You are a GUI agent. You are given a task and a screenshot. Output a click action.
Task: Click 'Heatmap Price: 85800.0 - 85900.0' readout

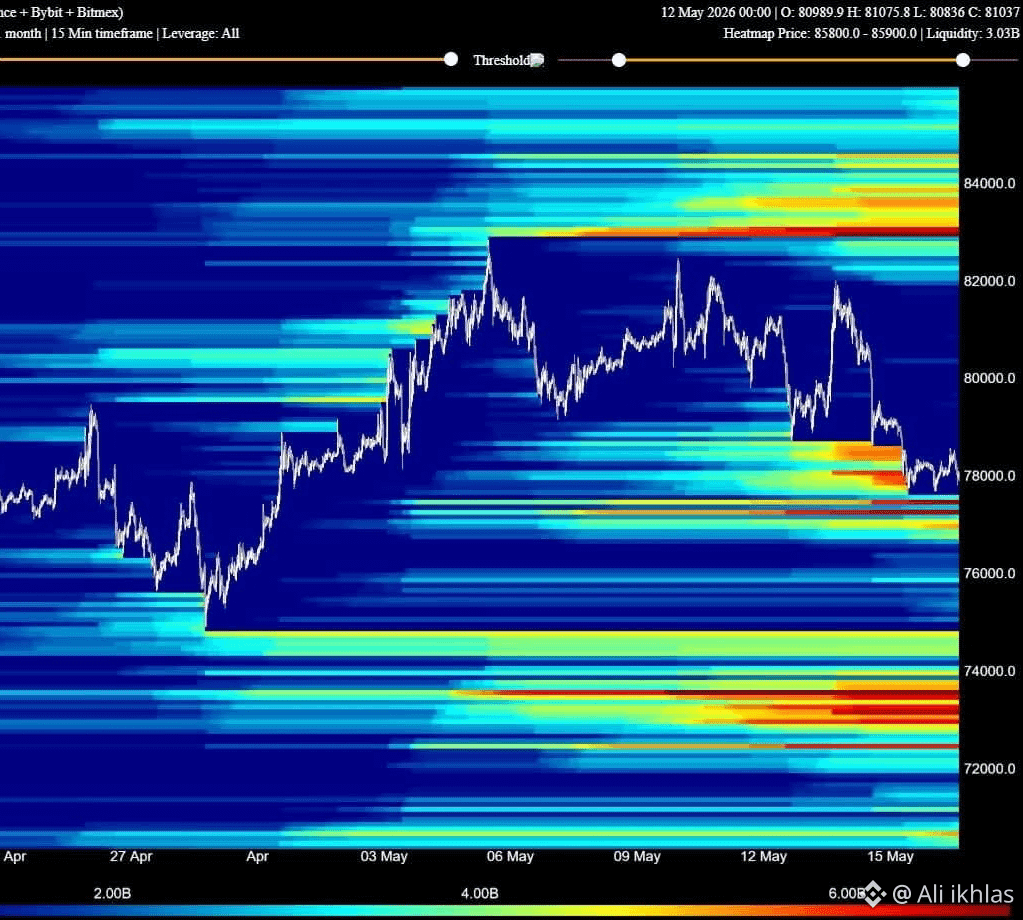(x=820, y=33)
